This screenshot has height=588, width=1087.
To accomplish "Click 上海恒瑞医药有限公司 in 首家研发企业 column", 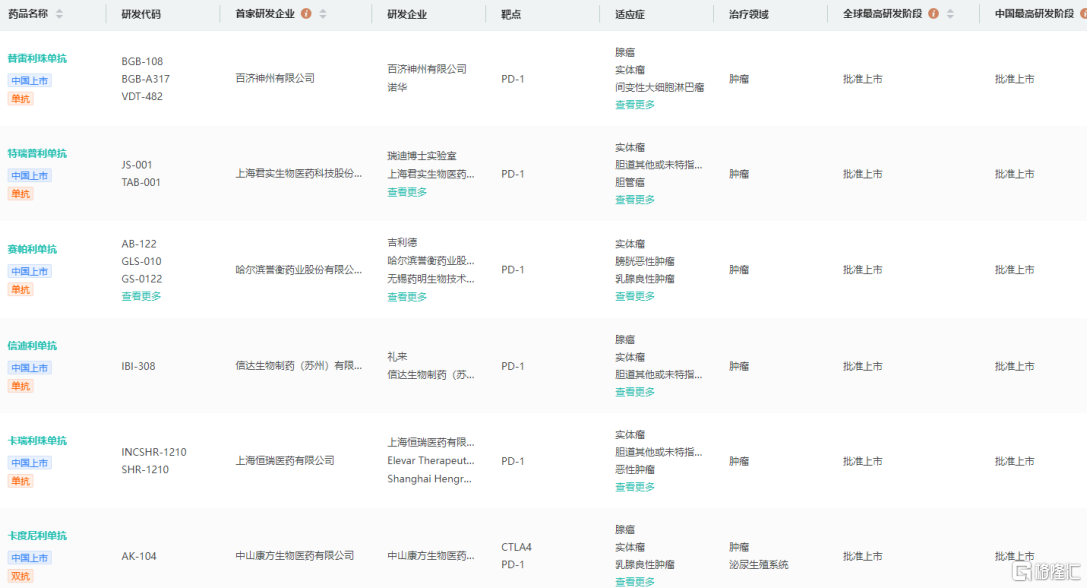I will (285, 460).
